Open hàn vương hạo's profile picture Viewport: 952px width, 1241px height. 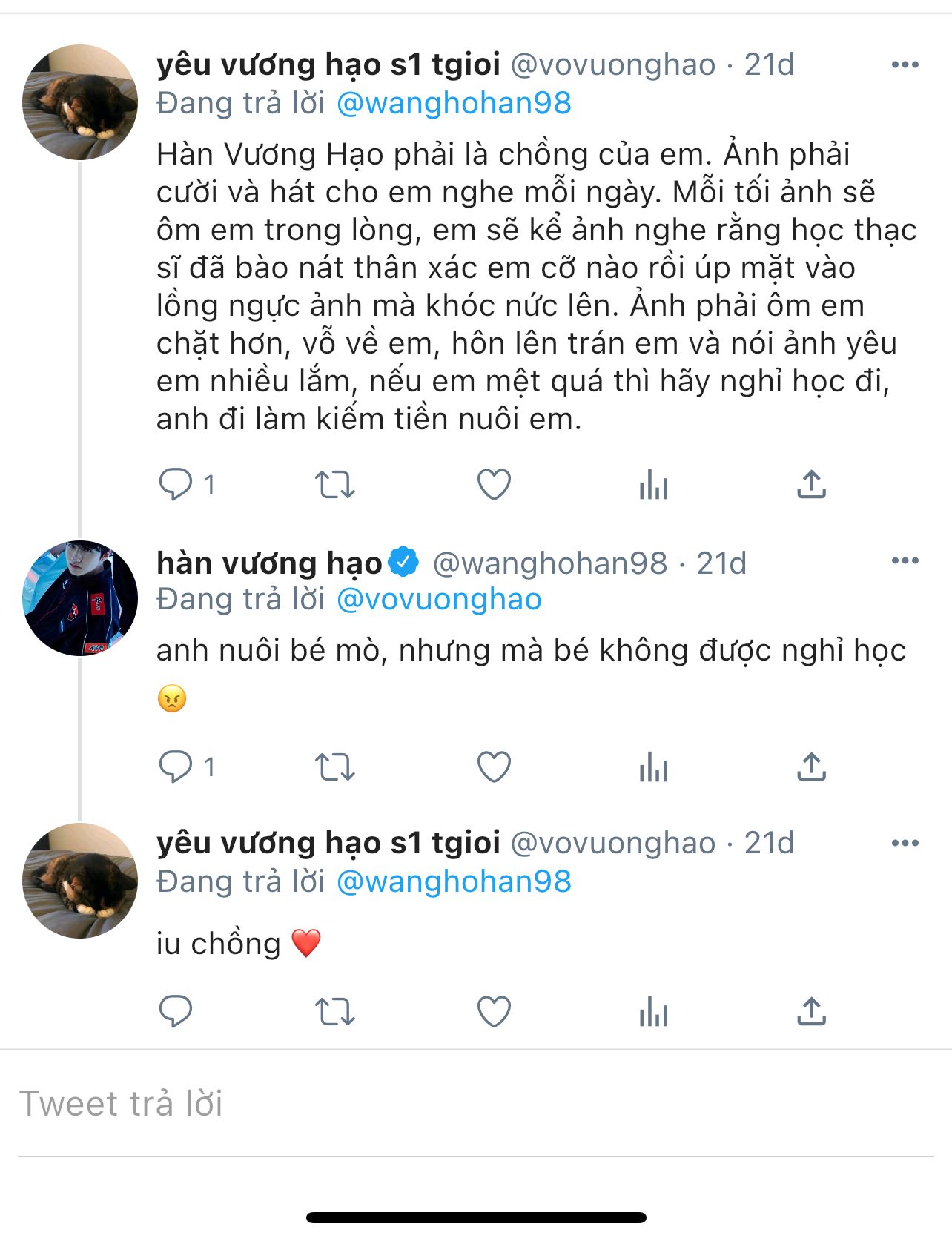(x=80, y=598)
